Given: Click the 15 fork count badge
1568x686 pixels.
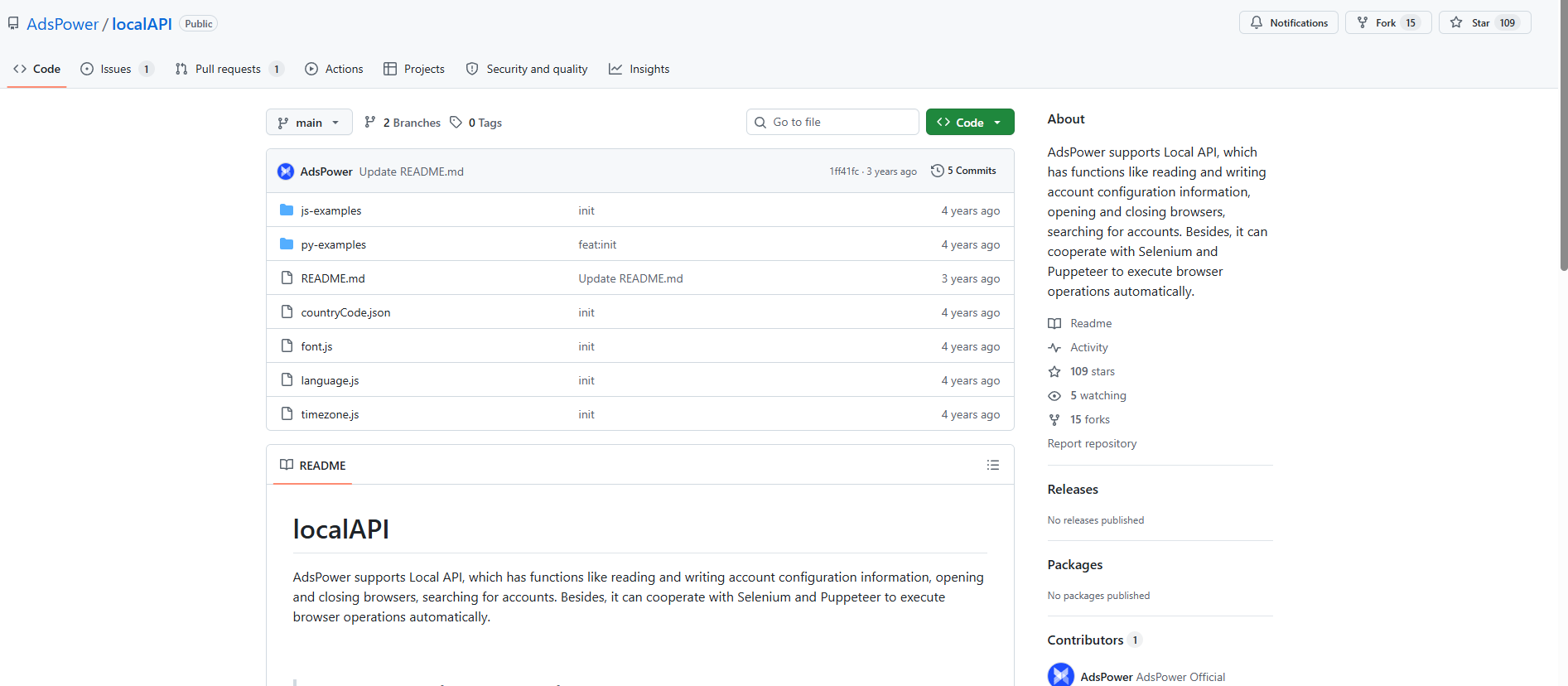Looking at the screenshot, I should [x=1411, y=23].
